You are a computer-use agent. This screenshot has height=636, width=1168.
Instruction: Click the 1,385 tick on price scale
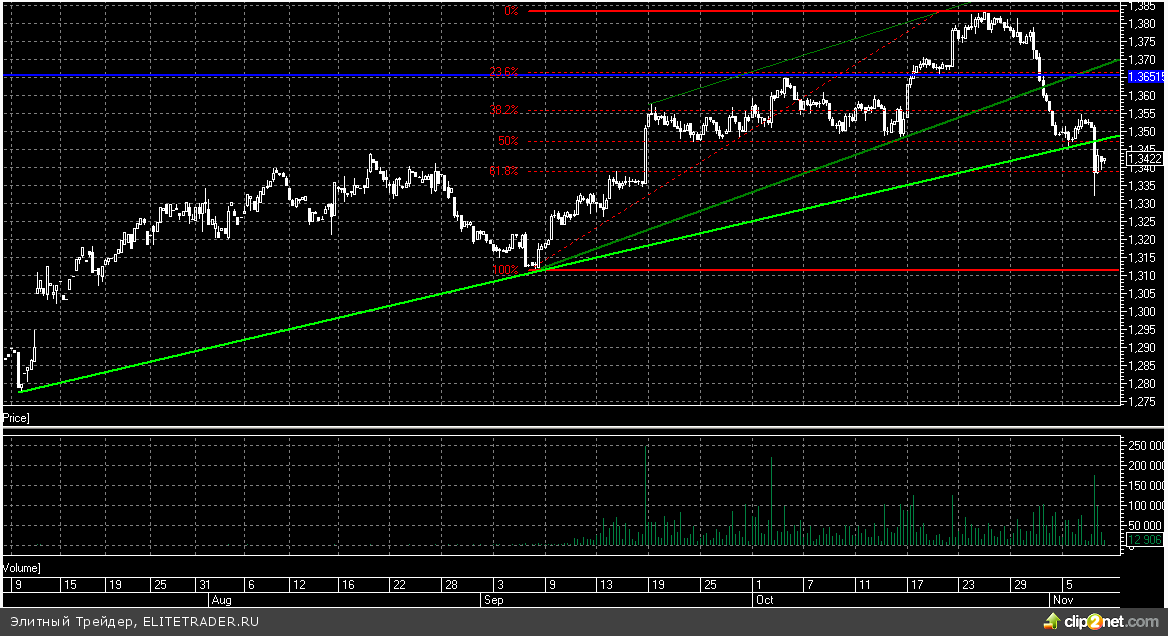tap(1144, 6)
